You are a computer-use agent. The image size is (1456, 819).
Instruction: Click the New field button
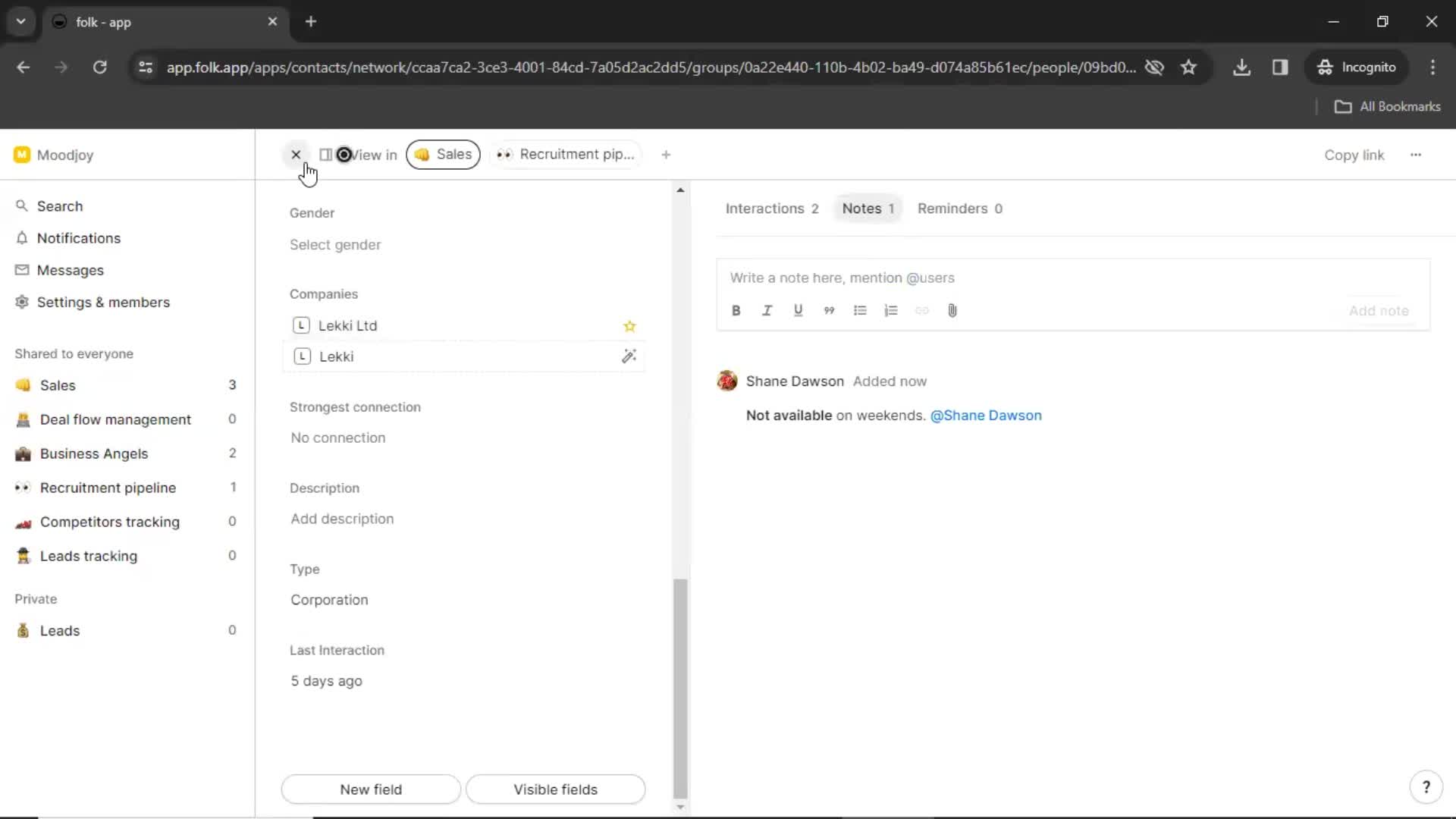pyautogui.click(x=371, y=789)
